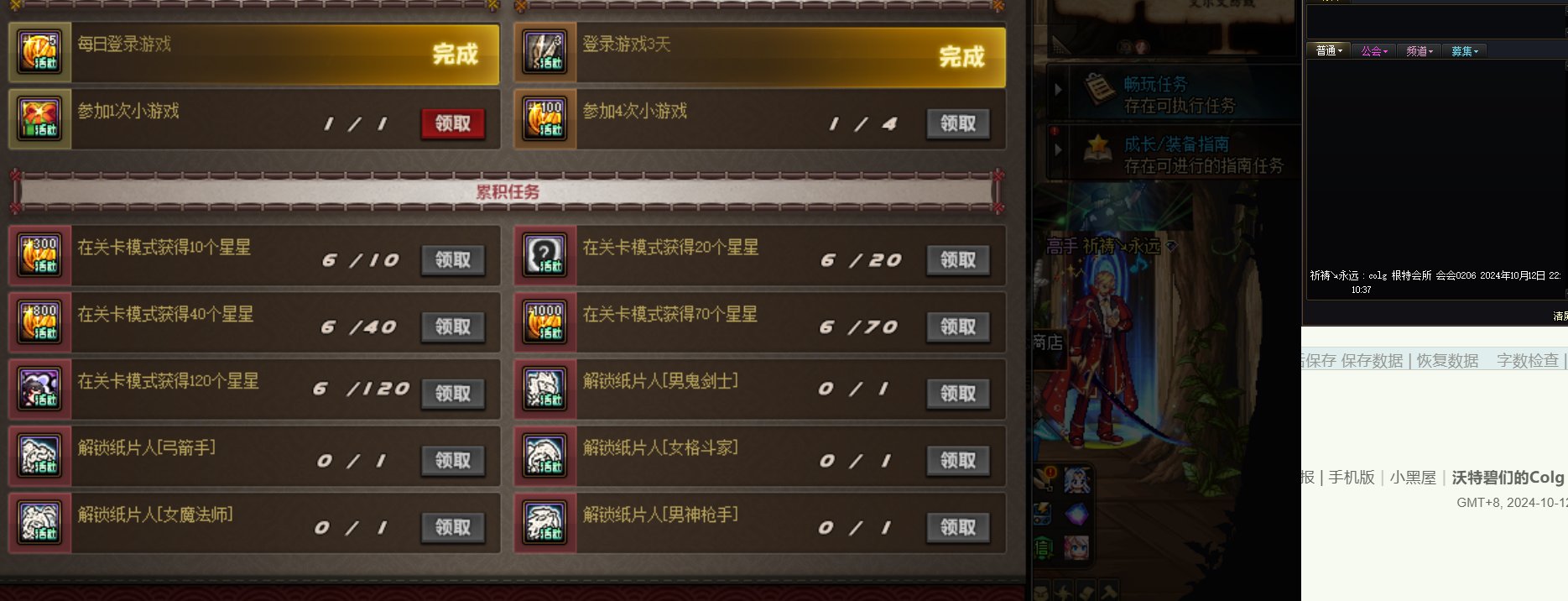
Task: Click the 300 gold reward icon for 10个星星
Action: (x=40, y=256)
